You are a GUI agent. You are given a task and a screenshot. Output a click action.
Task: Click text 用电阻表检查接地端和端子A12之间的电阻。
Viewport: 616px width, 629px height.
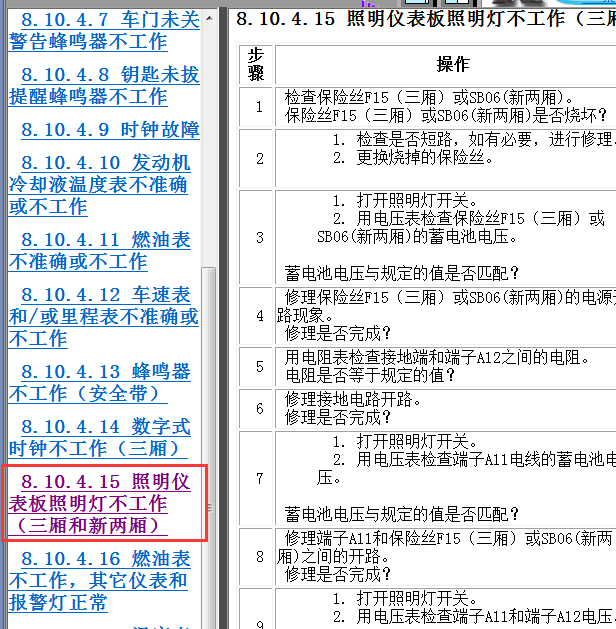tap(437, 357)
